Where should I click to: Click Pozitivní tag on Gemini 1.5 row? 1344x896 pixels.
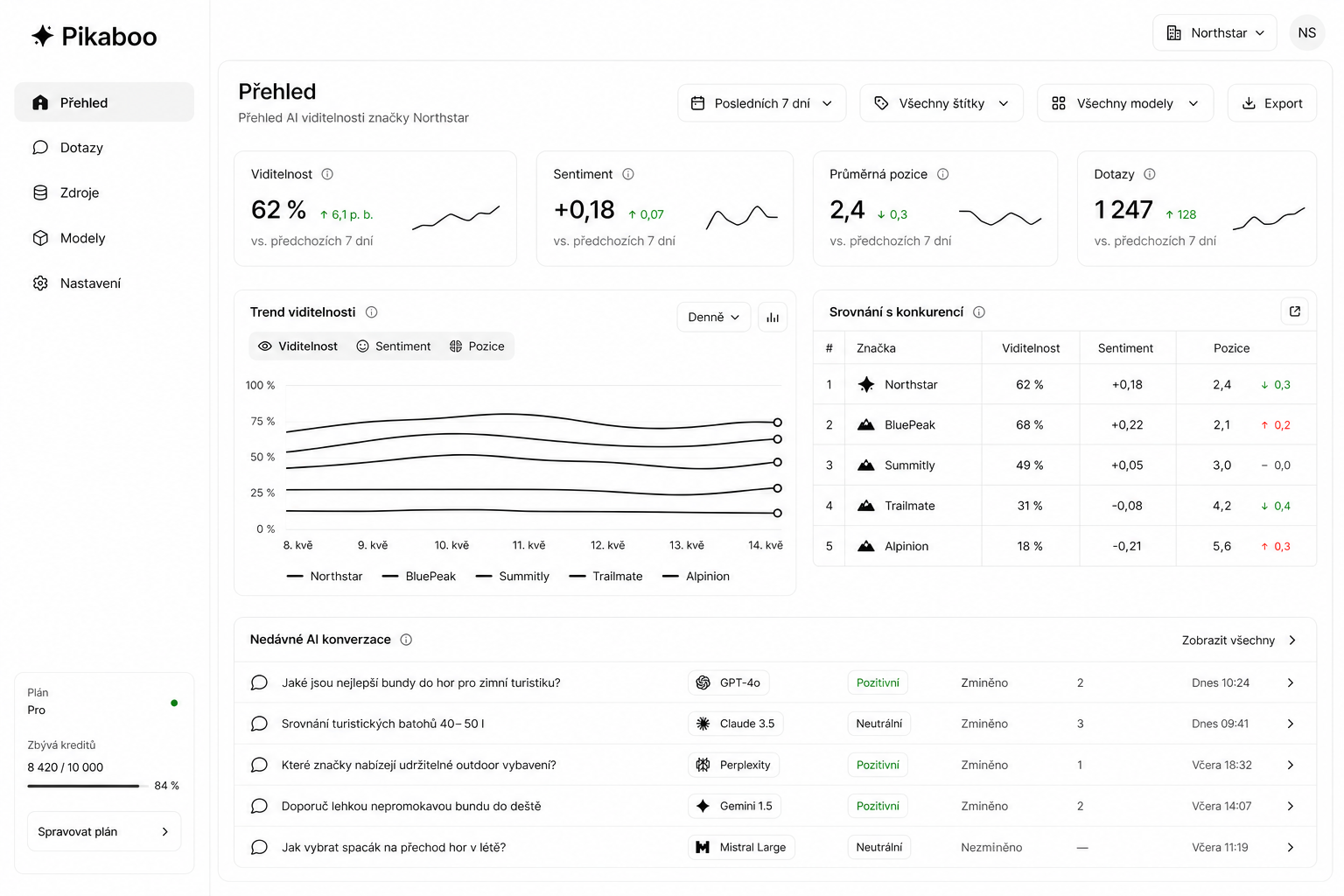coord(878,806)
